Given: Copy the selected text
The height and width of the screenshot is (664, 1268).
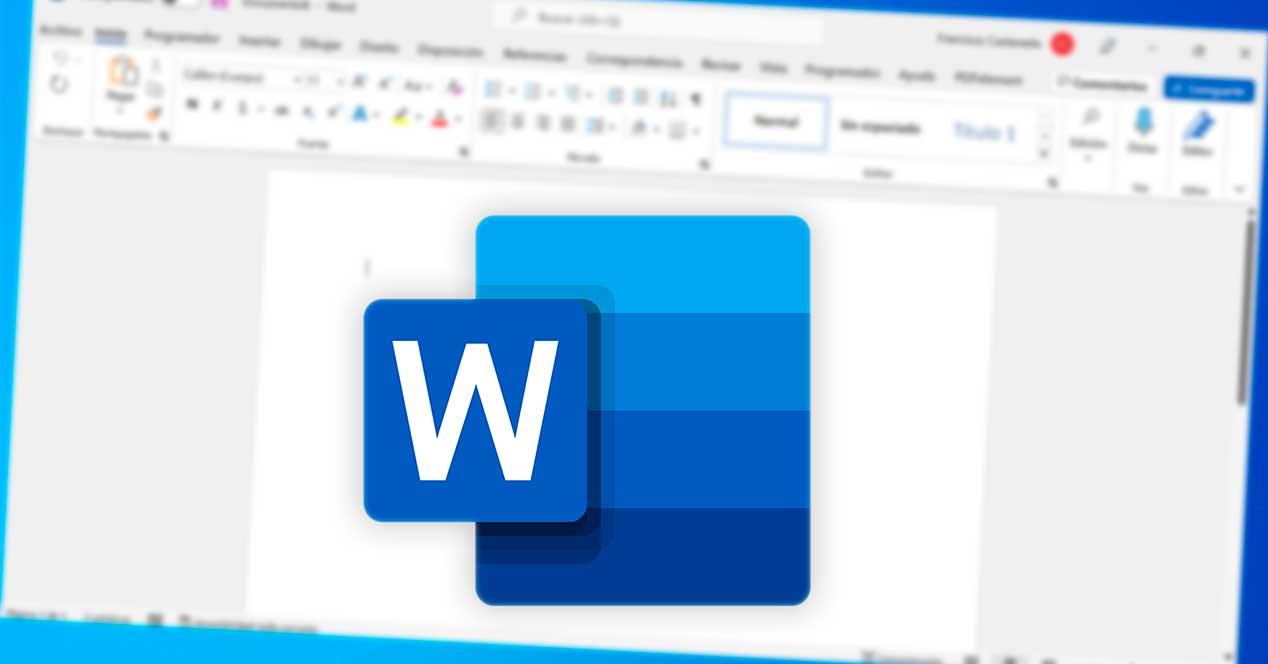Looking at the screenshot, I should pyautogui.click(x=154, y=90).
